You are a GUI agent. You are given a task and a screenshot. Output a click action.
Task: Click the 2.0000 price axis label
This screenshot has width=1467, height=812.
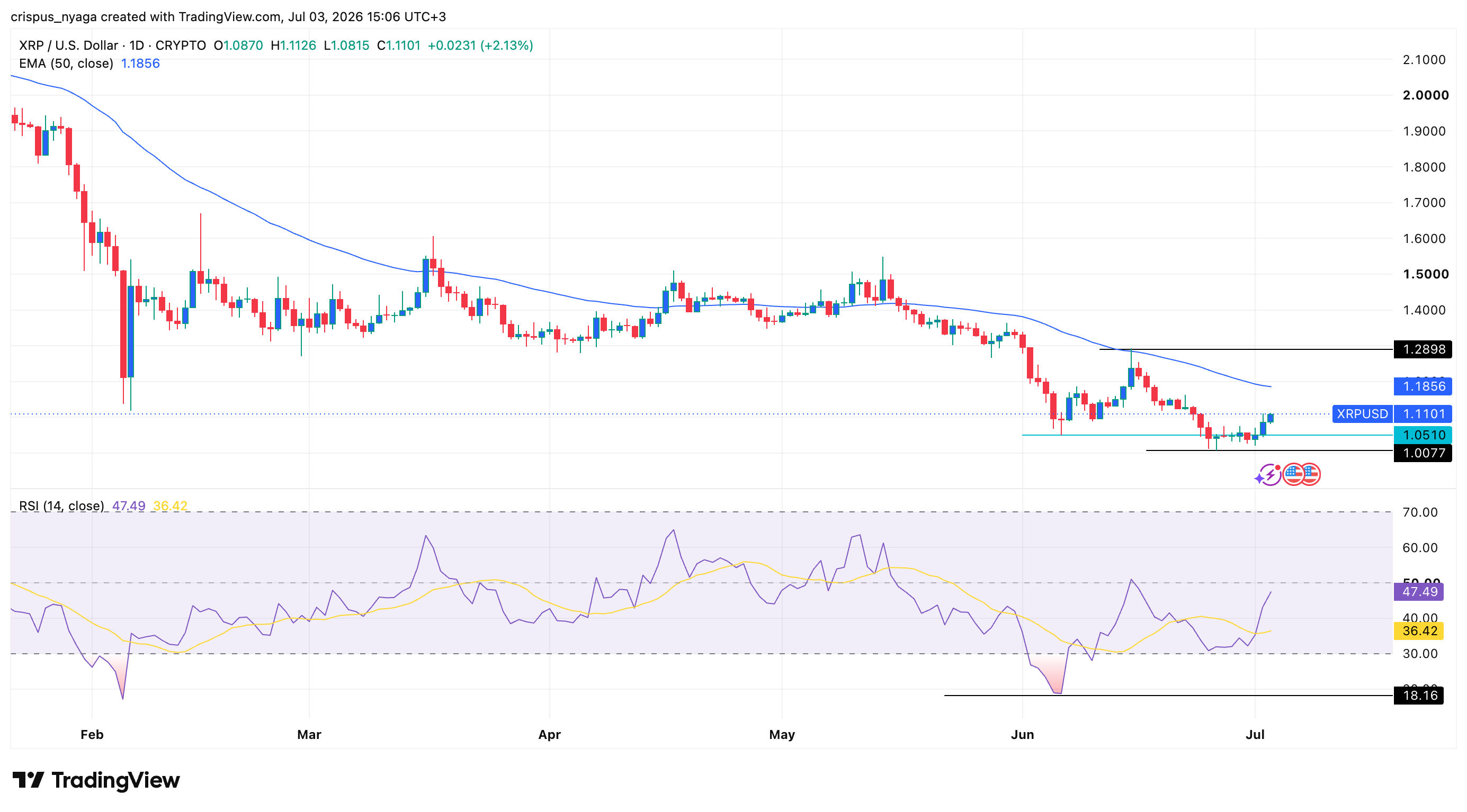coord(1426,95)
